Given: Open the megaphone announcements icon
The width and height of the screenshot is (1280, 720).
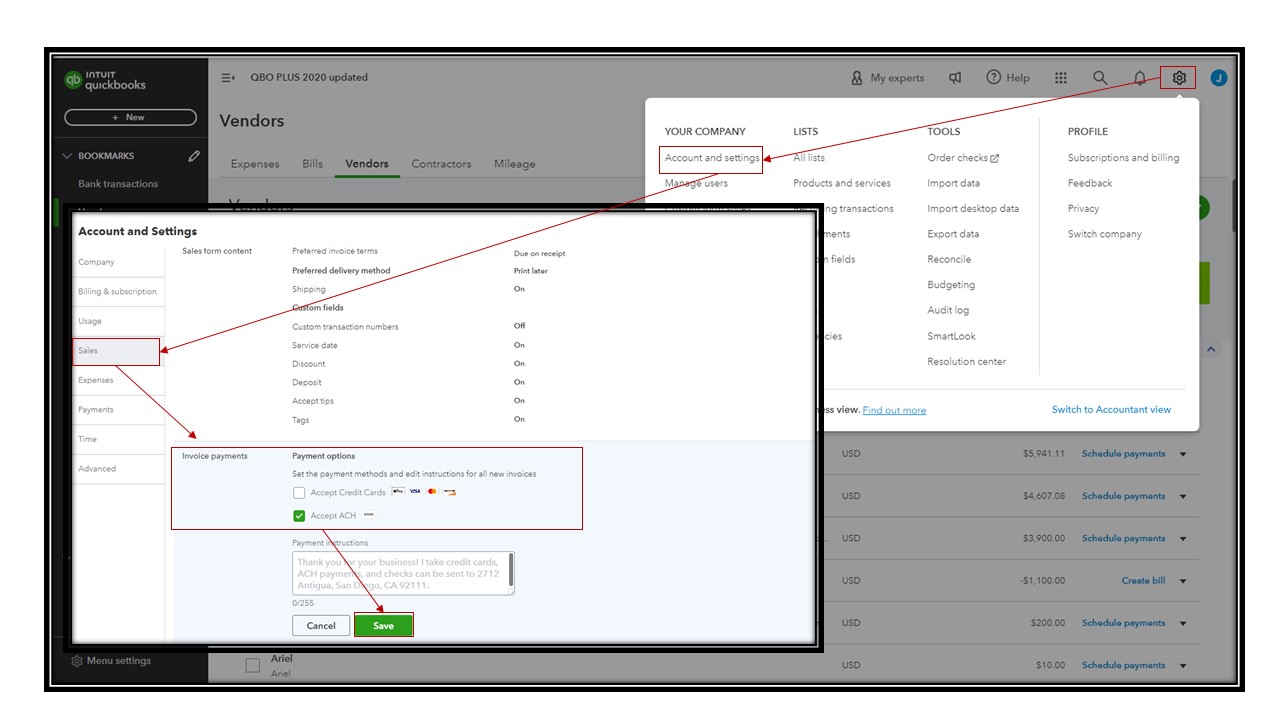Looking at the screenshot, I should [x=955, y=78].
